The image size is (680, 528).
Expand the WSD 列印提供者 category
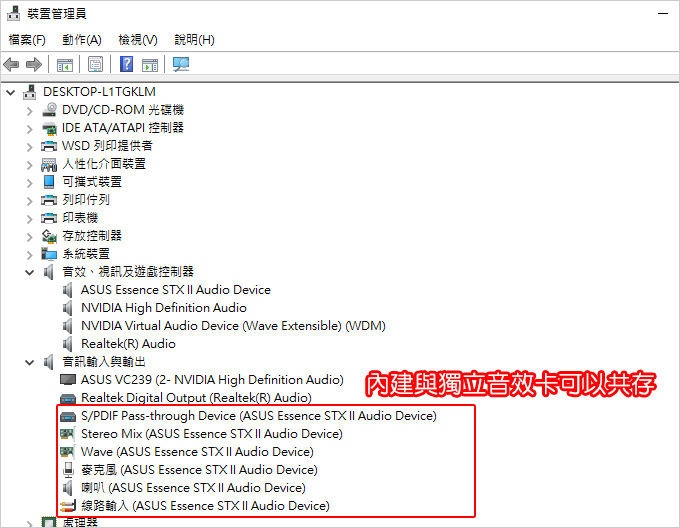29,147
